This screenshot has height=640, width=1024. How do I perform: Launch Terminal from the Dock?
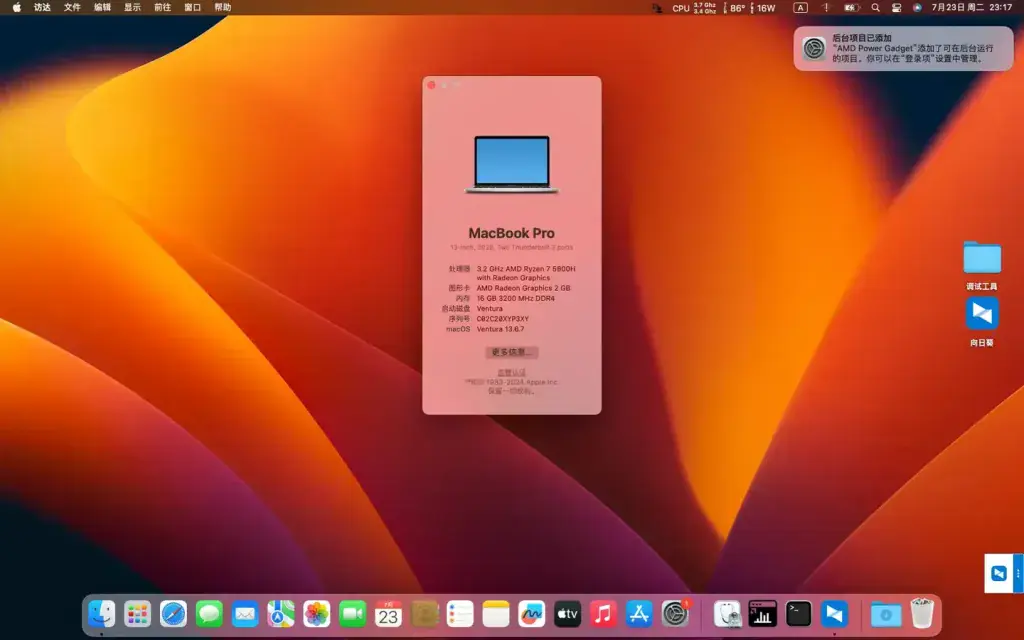coord(798,614)
